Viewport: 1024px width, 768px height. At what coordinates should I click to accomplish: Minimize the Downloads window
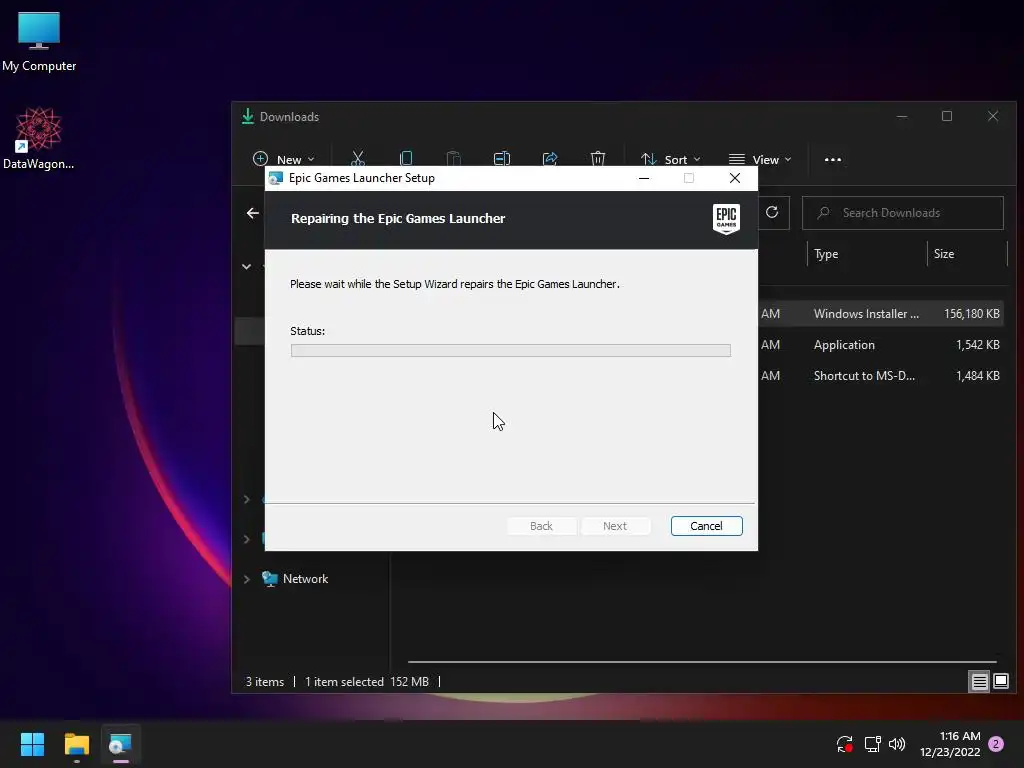pyautogui.click(x=902, y=116)
